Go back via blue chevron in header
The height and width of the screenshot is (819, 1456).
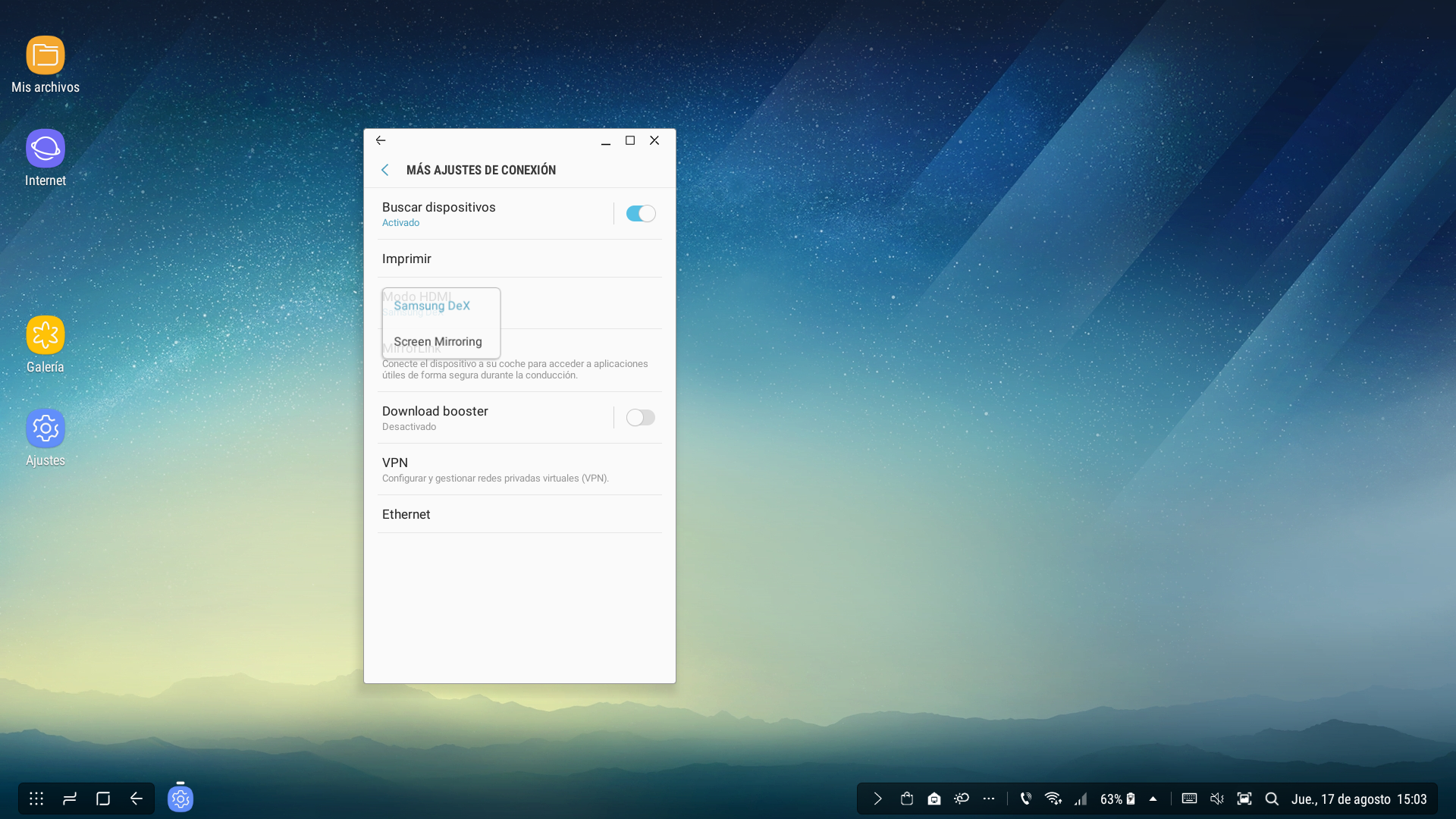coord(385,170)
